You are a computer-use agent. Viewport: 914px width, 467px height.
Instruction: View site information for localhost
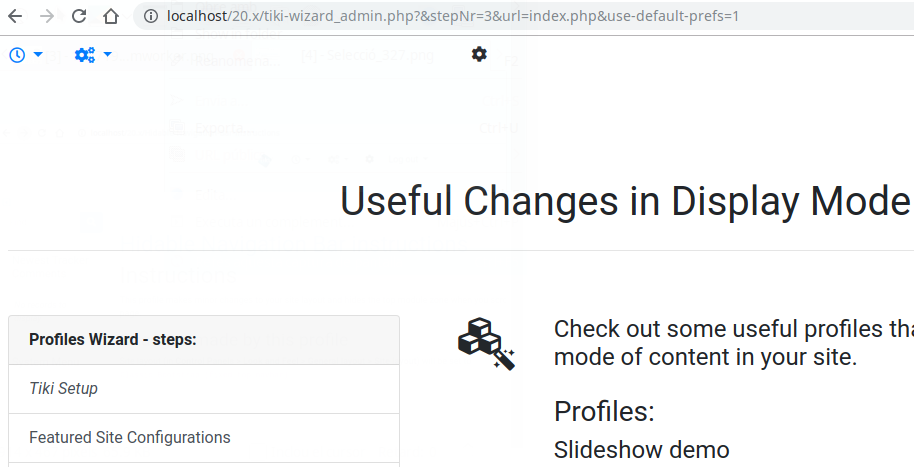[x=150, y=16]
